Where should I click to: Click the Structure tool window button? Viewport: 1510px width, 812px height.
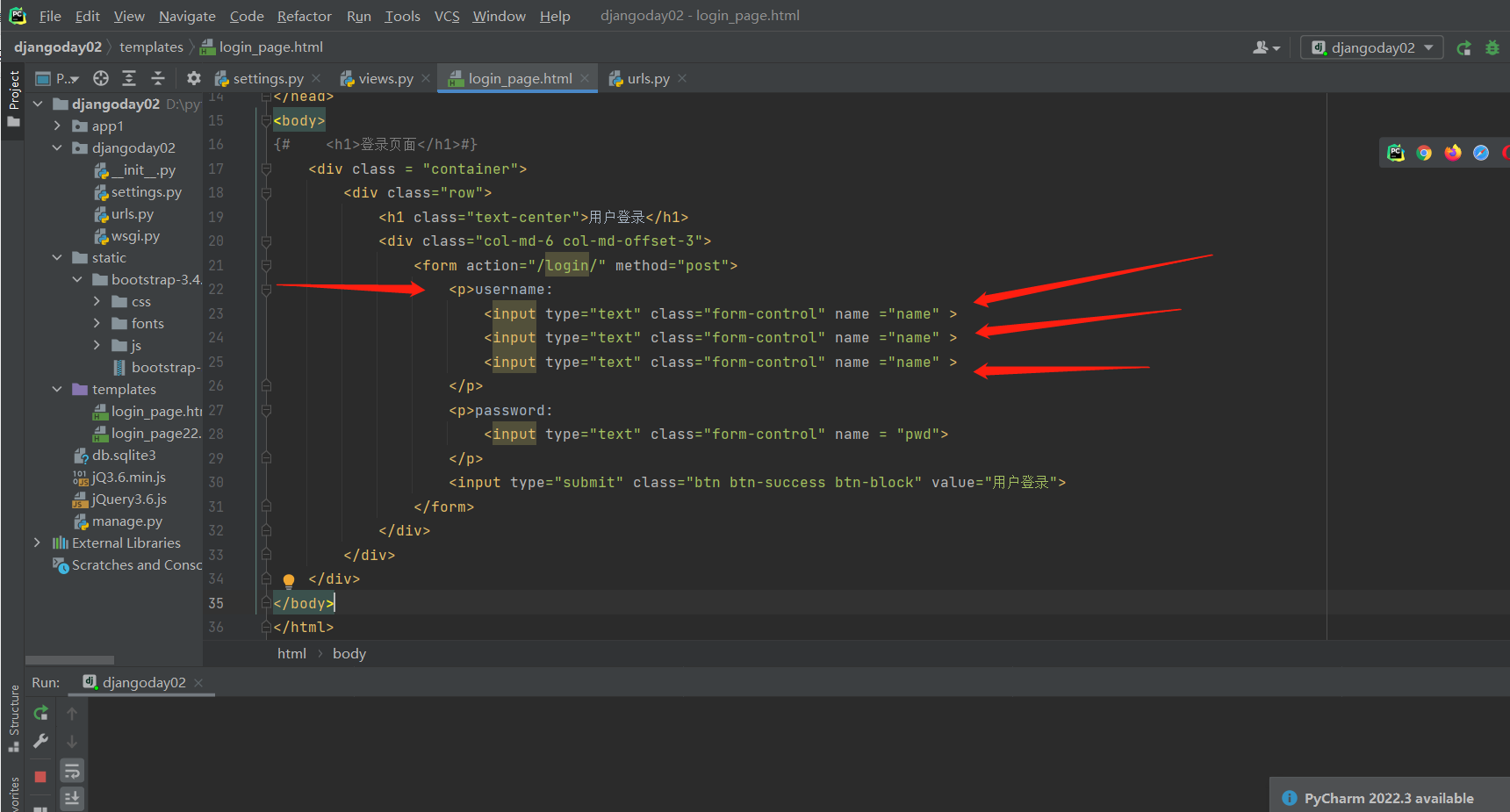click(x=13, y=718)
